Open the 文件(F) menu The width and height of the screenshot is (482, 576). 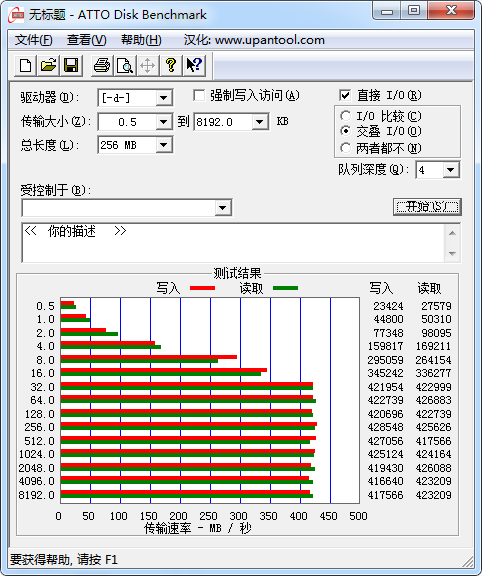coord(33,40)
